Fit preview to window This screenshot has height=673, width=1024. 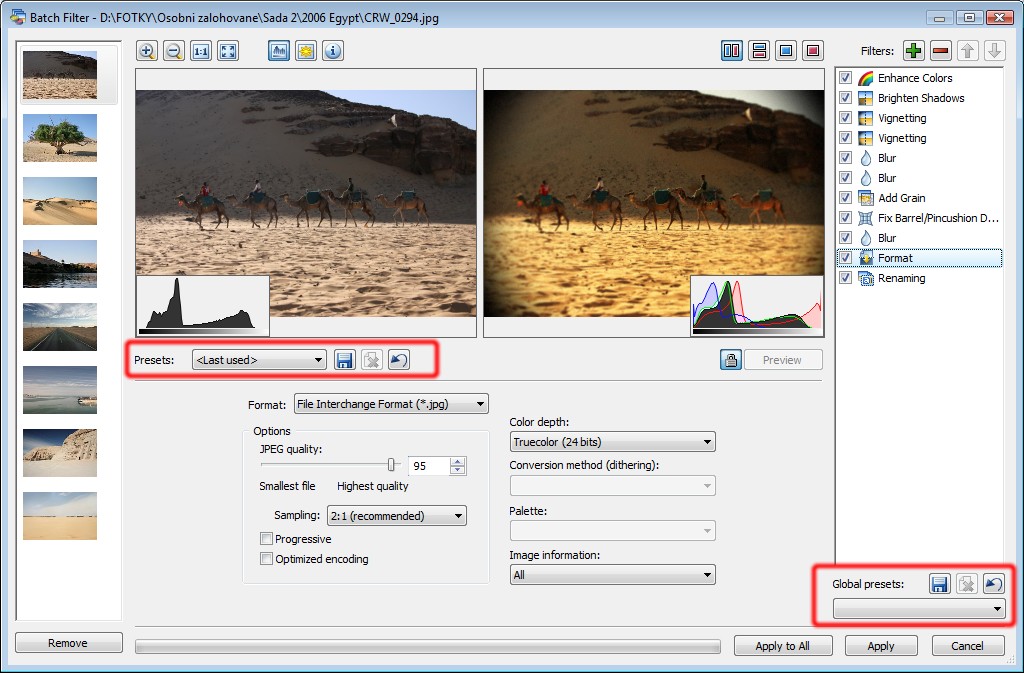click(x=228, y=51)
